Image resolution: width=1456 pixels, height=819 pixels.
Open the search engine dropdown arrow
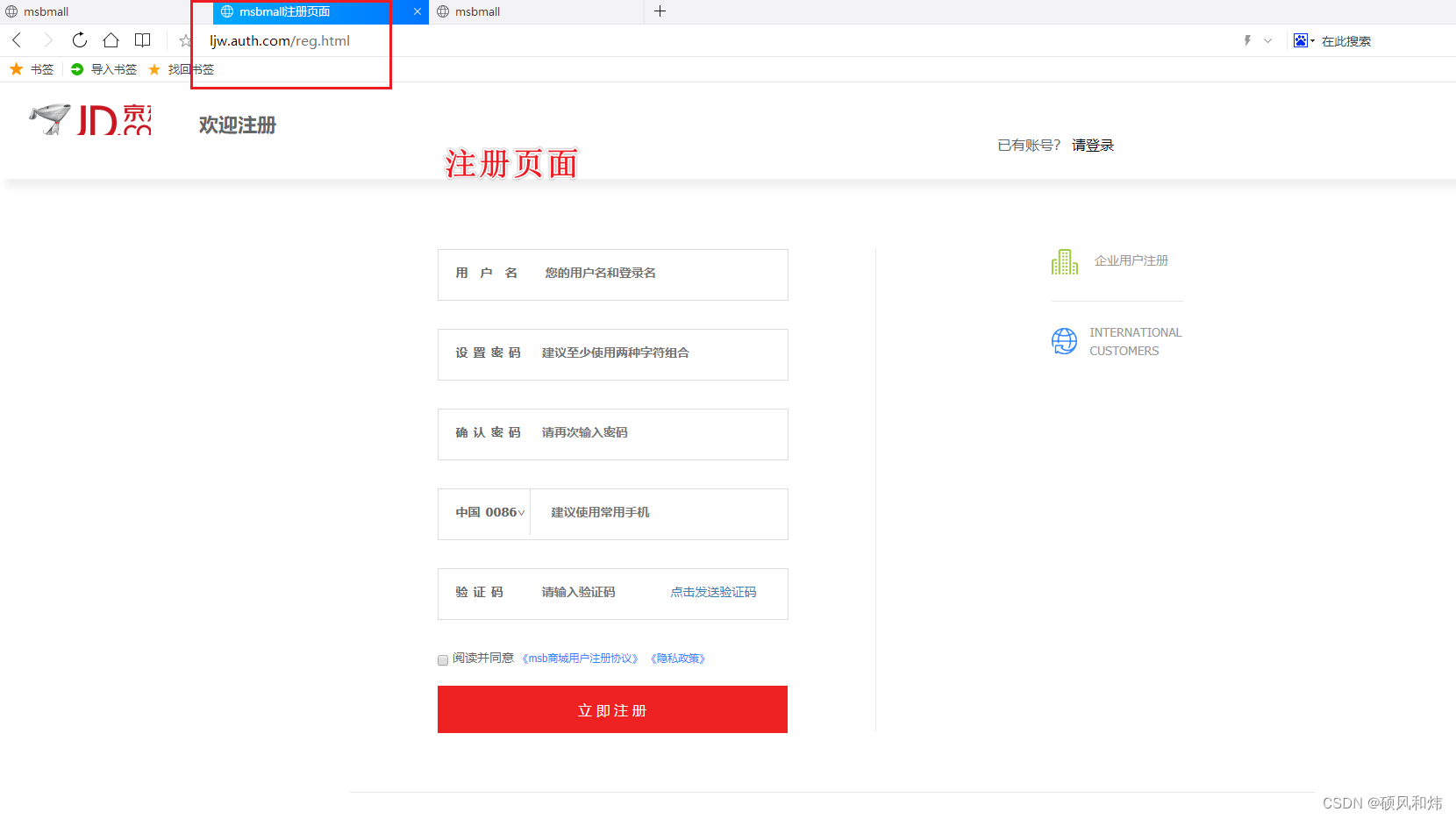pos(1311,40)
